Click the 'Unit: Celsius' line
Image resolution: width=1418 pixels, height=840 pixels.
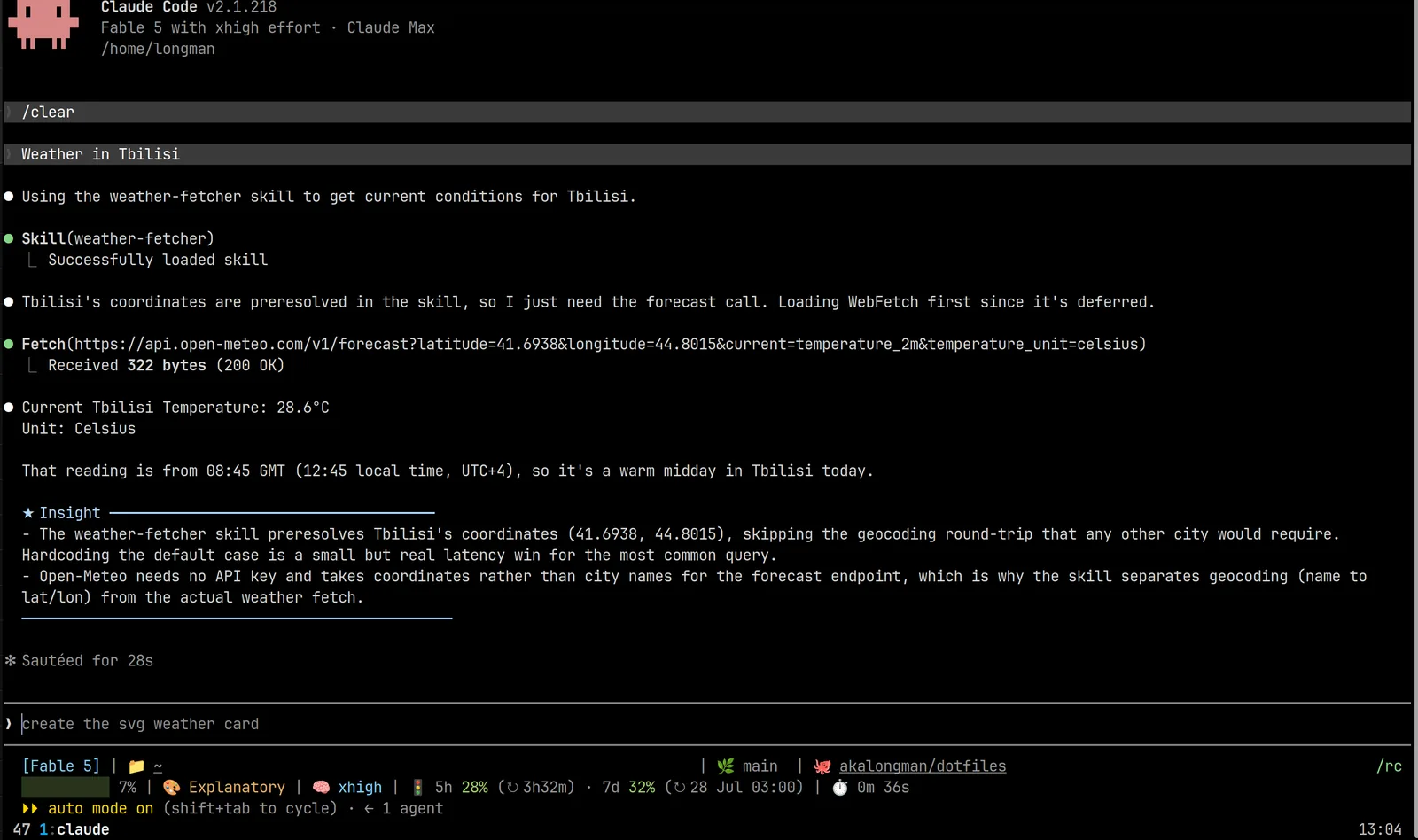pos(79,429)
